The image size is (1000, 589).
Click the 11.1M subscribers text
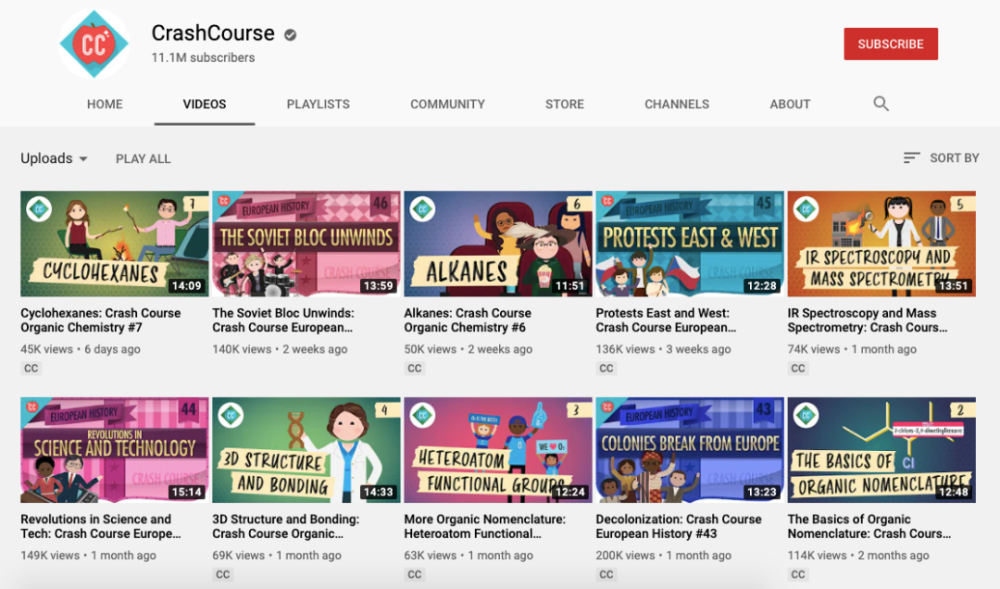coord(203,57)
